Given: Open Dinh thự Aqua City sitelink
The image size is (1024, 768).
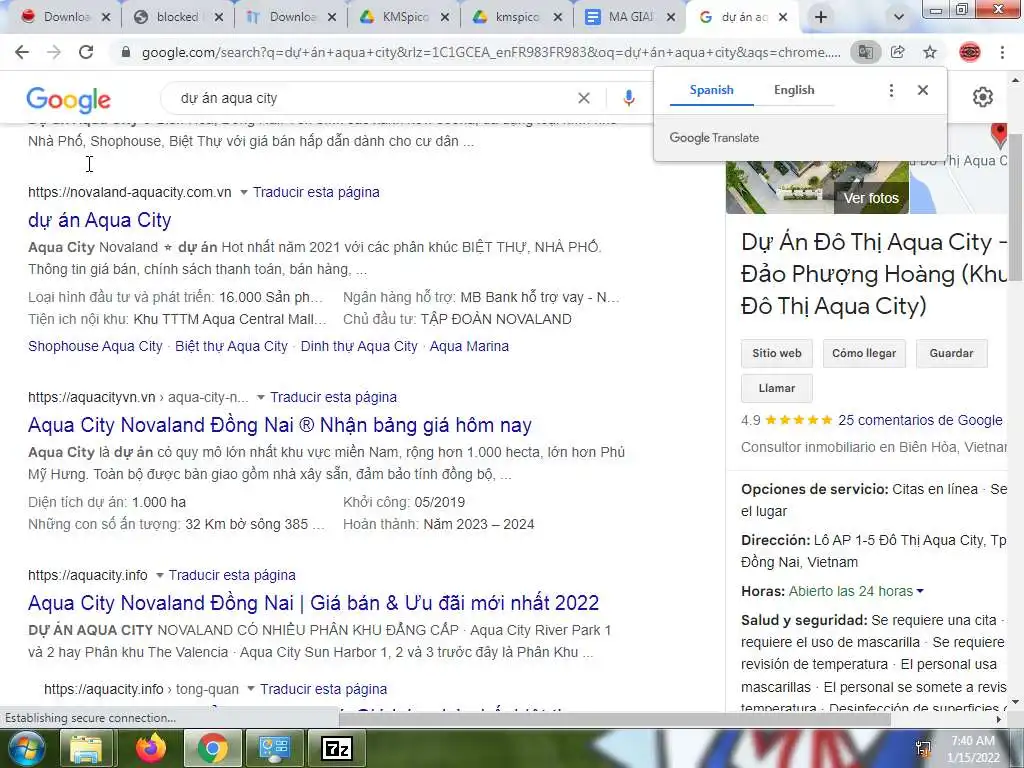Looking at the screenshot, I should tap(359, 346).
